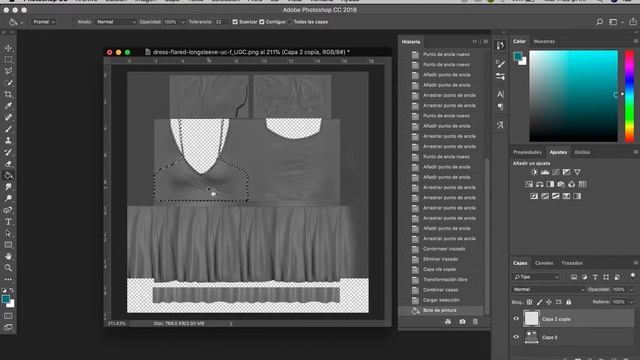The width and height of the screenshot is (640, 360).
Task: Select the Rectangular Marquee tool
Action: [8, 60]
